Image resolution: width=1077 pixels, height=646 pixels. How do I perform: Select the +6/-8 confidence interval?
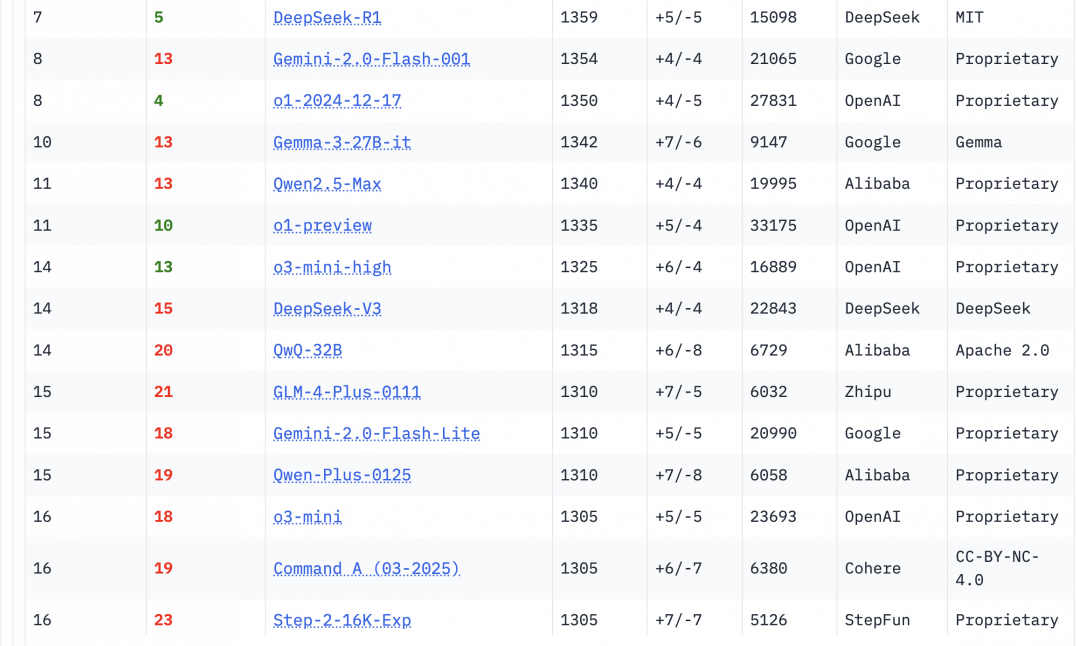[679, 350]
